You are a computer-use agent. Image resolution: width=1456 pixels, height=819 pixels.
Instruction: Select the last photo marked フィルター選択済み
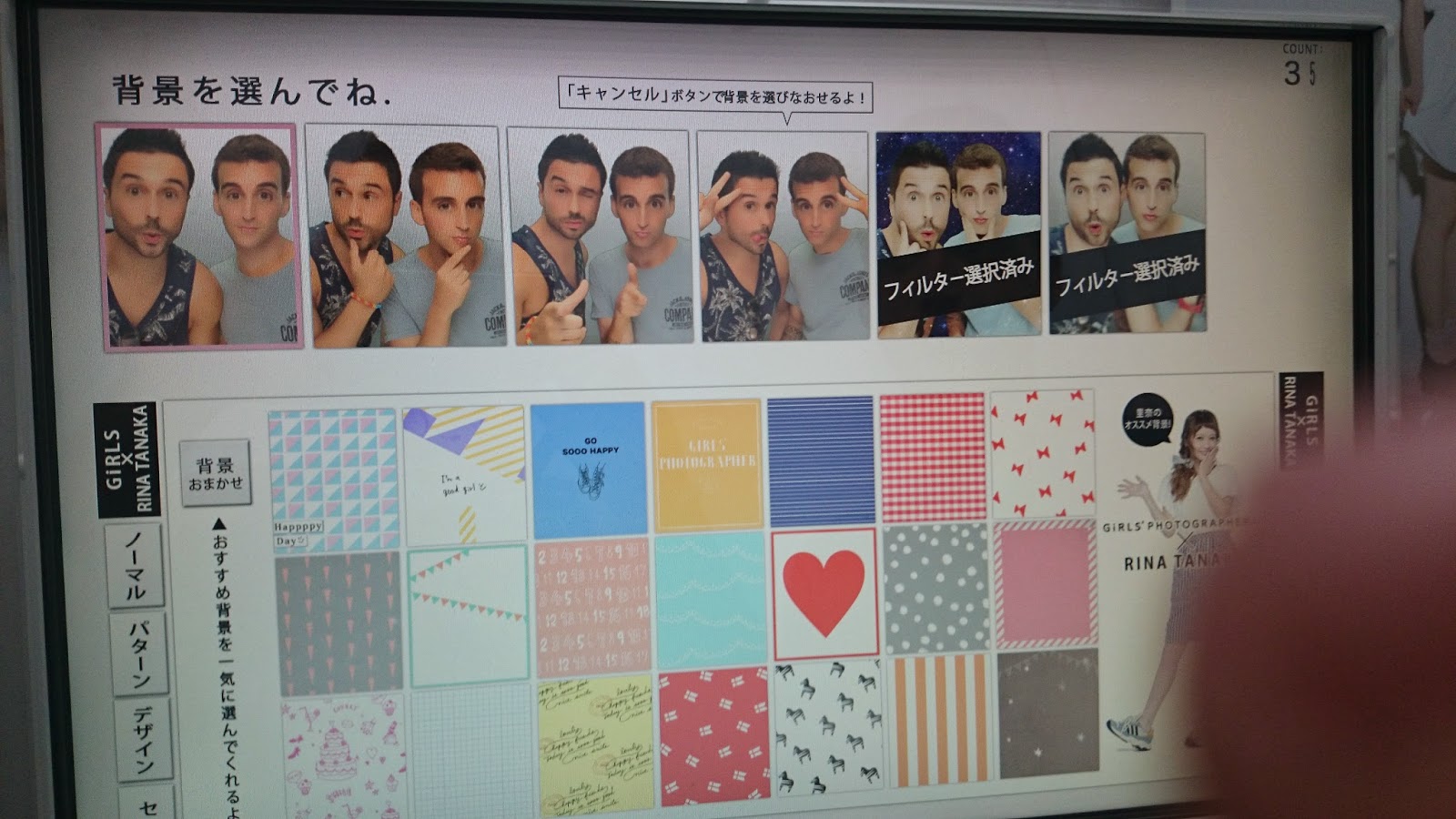click(1127, 233)
